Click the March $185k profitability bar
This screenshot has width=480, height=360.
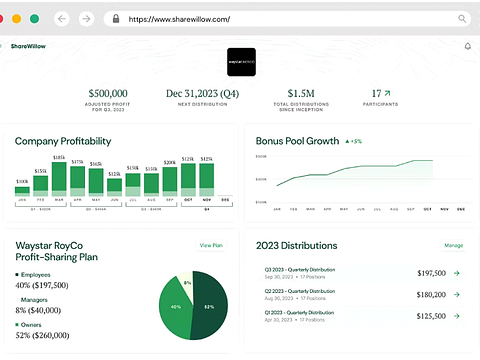pos(59,179)
